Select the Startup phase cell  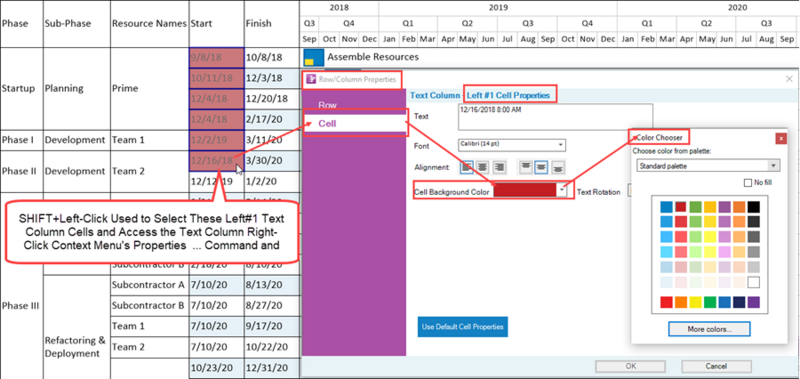[x=22, y=89]
